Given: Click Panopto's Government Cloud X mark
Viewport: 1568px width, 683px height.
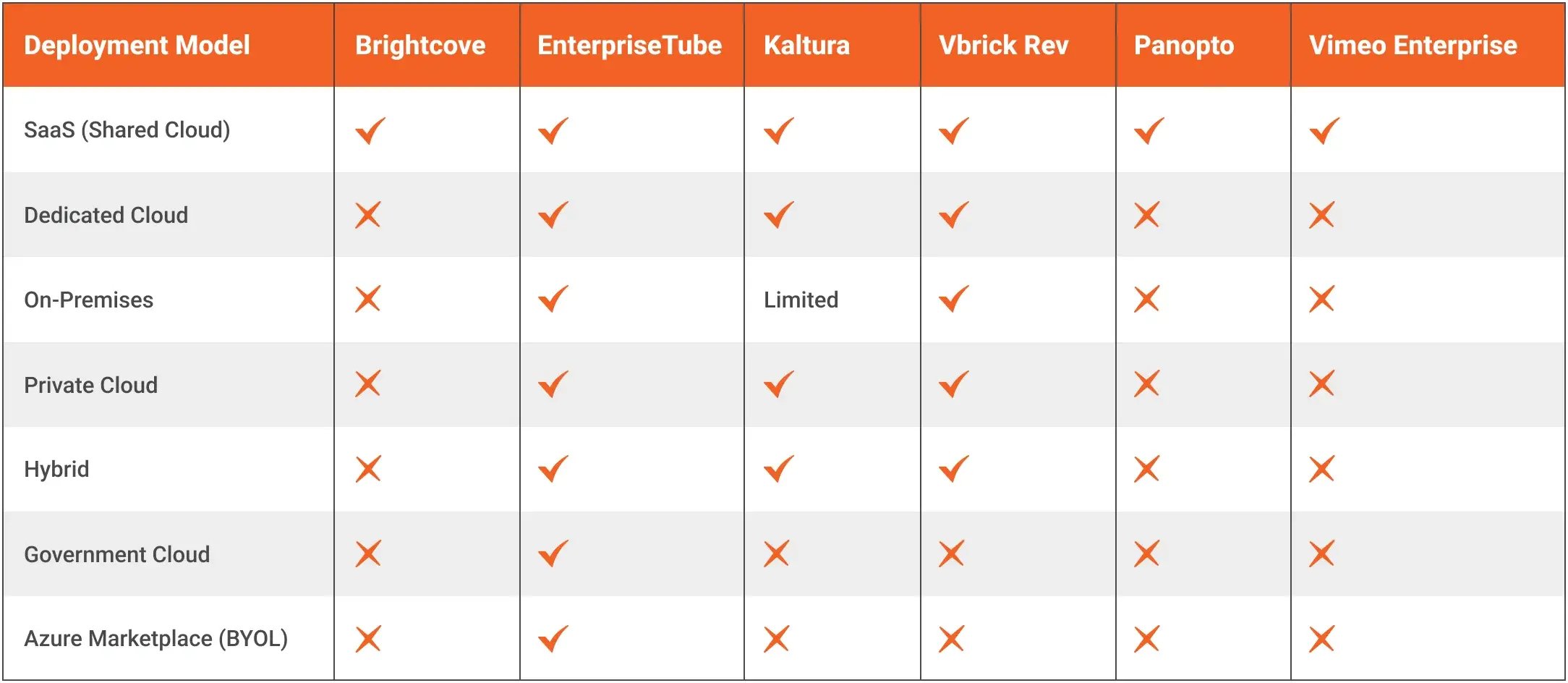Looking at the screenshot, I should point(1147,553).
